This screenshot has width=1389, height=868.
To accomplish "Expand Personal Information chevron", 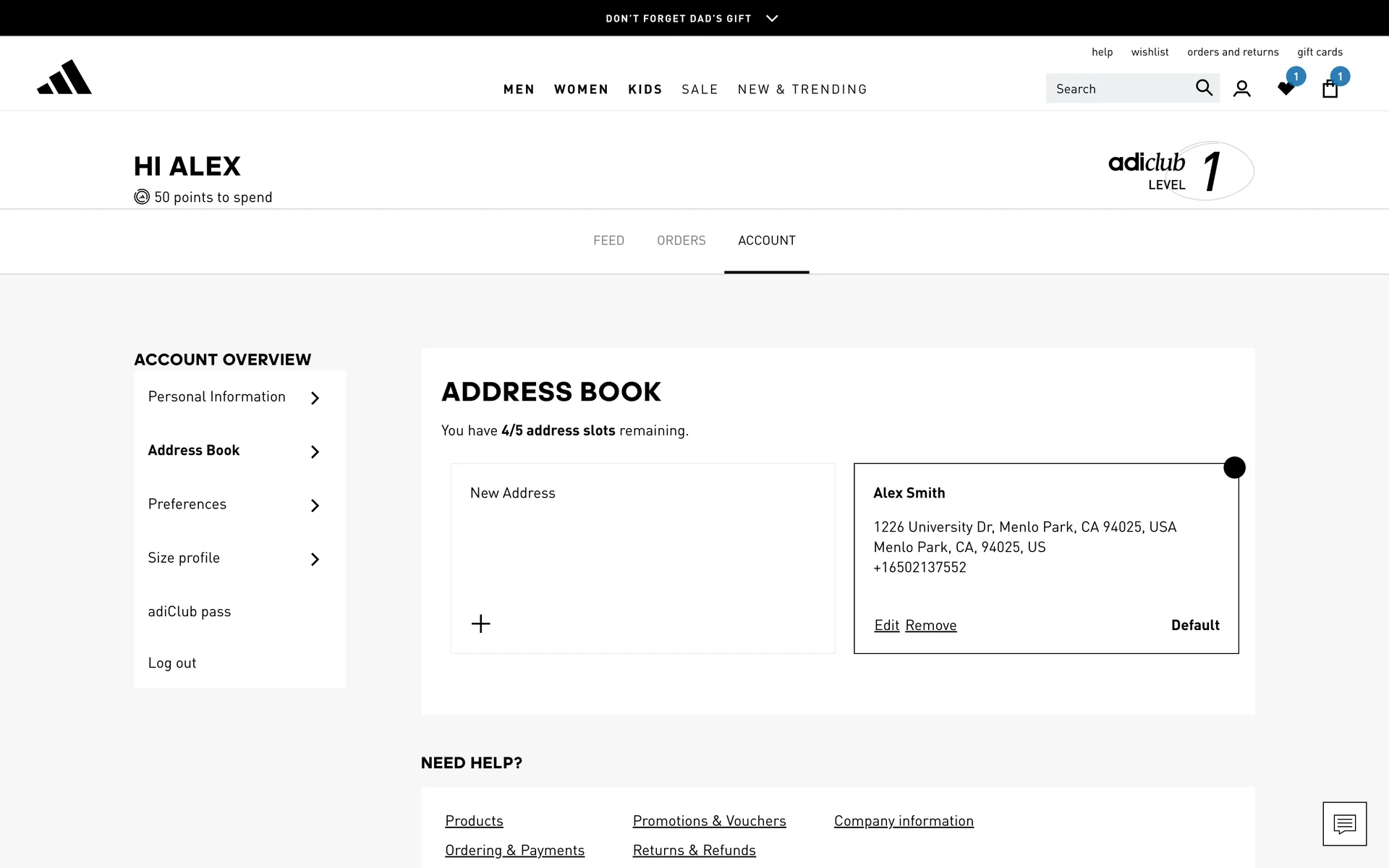I will 315,398.
